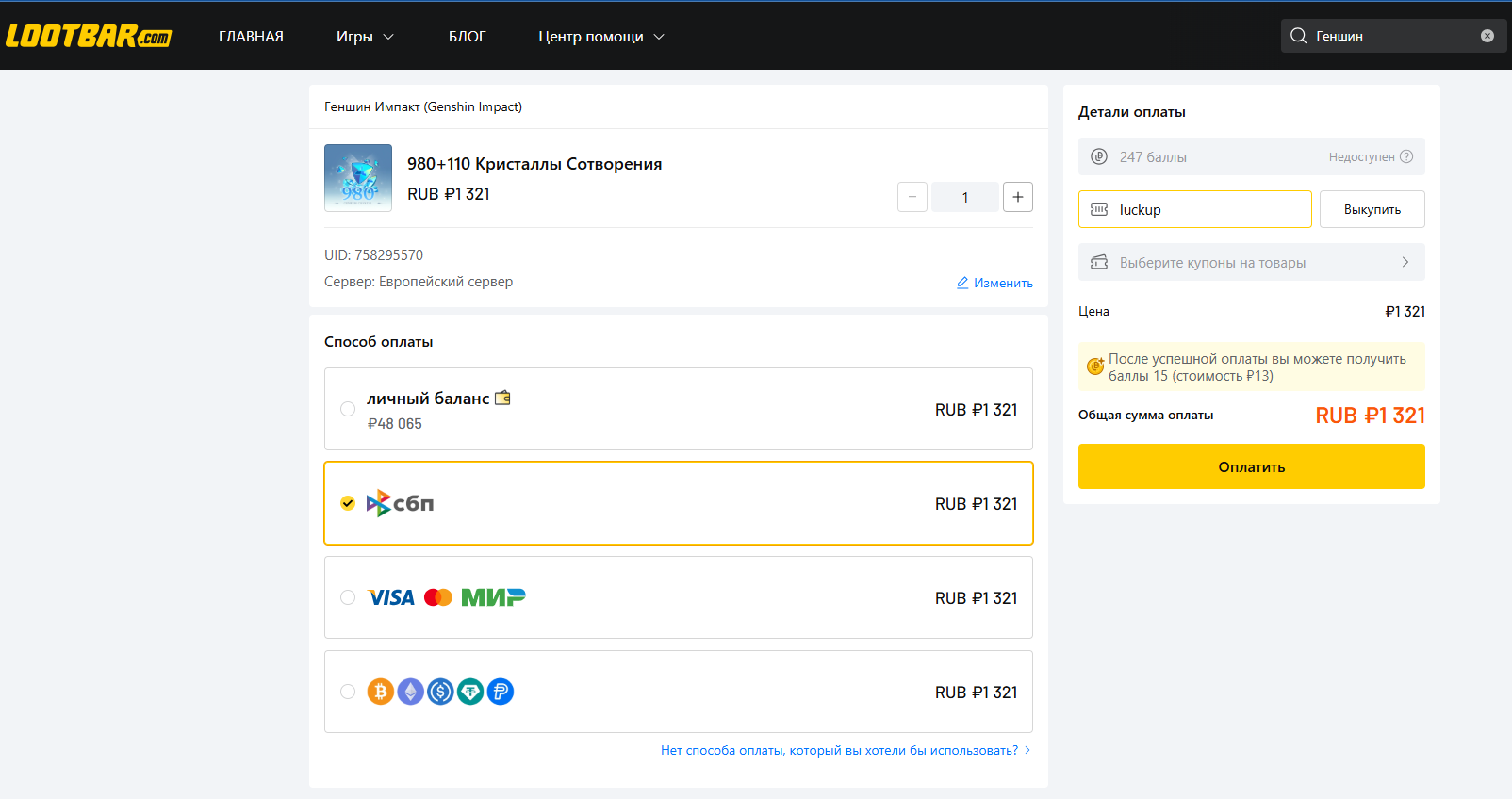Image resolution: width=1512 pixels, height=799 pixels.
Task: Click the USD Coin icon
Action: pos(440,692)
